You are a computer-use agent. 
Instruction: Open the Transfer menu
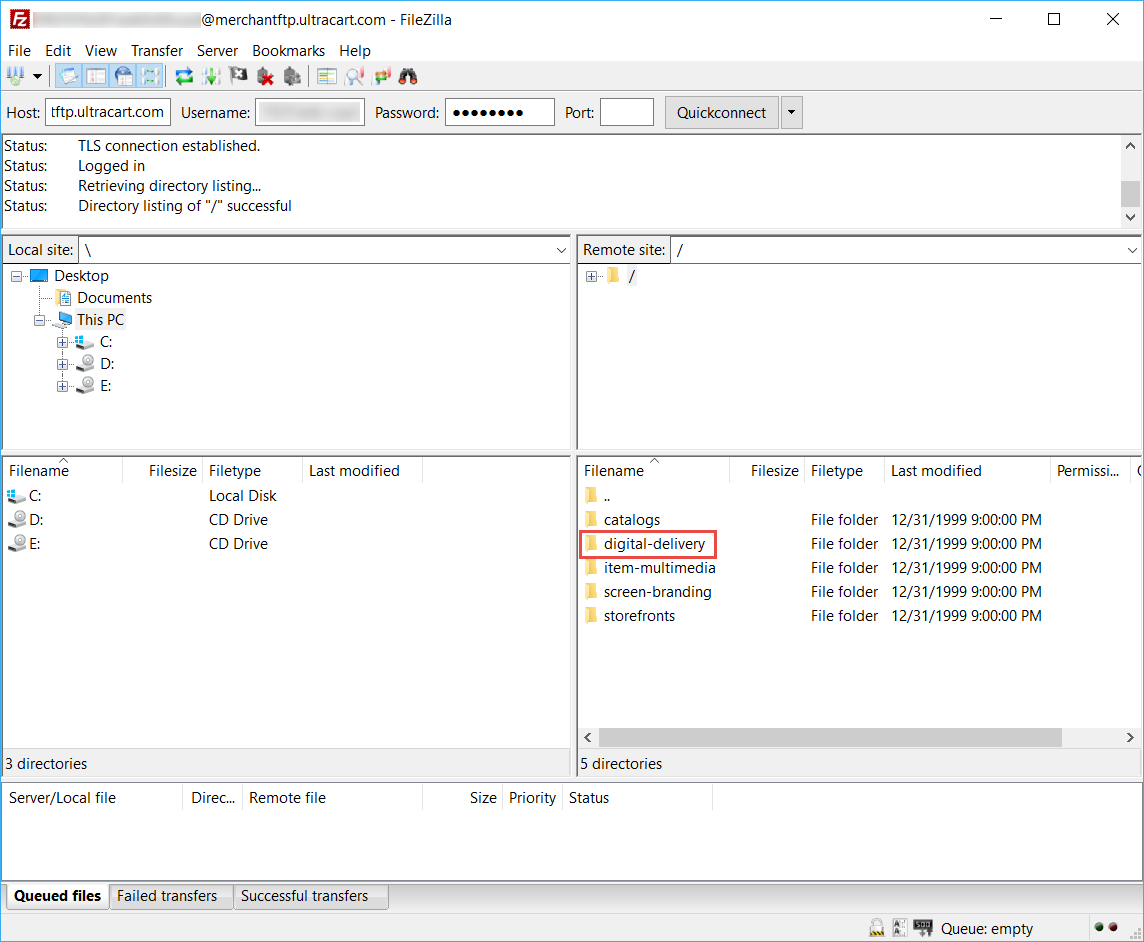[157, 50]
